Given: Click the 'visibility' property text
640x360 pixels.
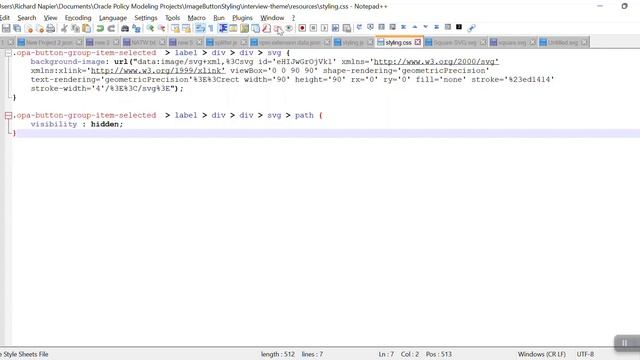Looking at the screenshot, I should 53,124.
